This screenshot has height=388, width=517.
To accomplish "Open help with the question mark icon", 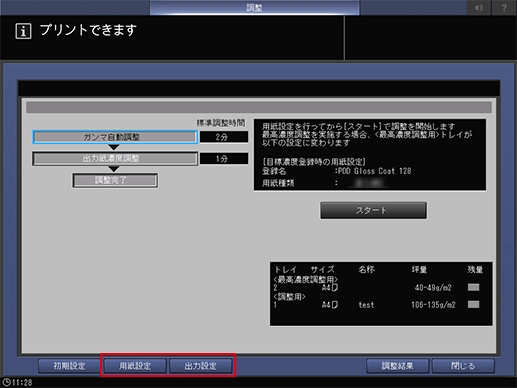I will pos(504,8).
